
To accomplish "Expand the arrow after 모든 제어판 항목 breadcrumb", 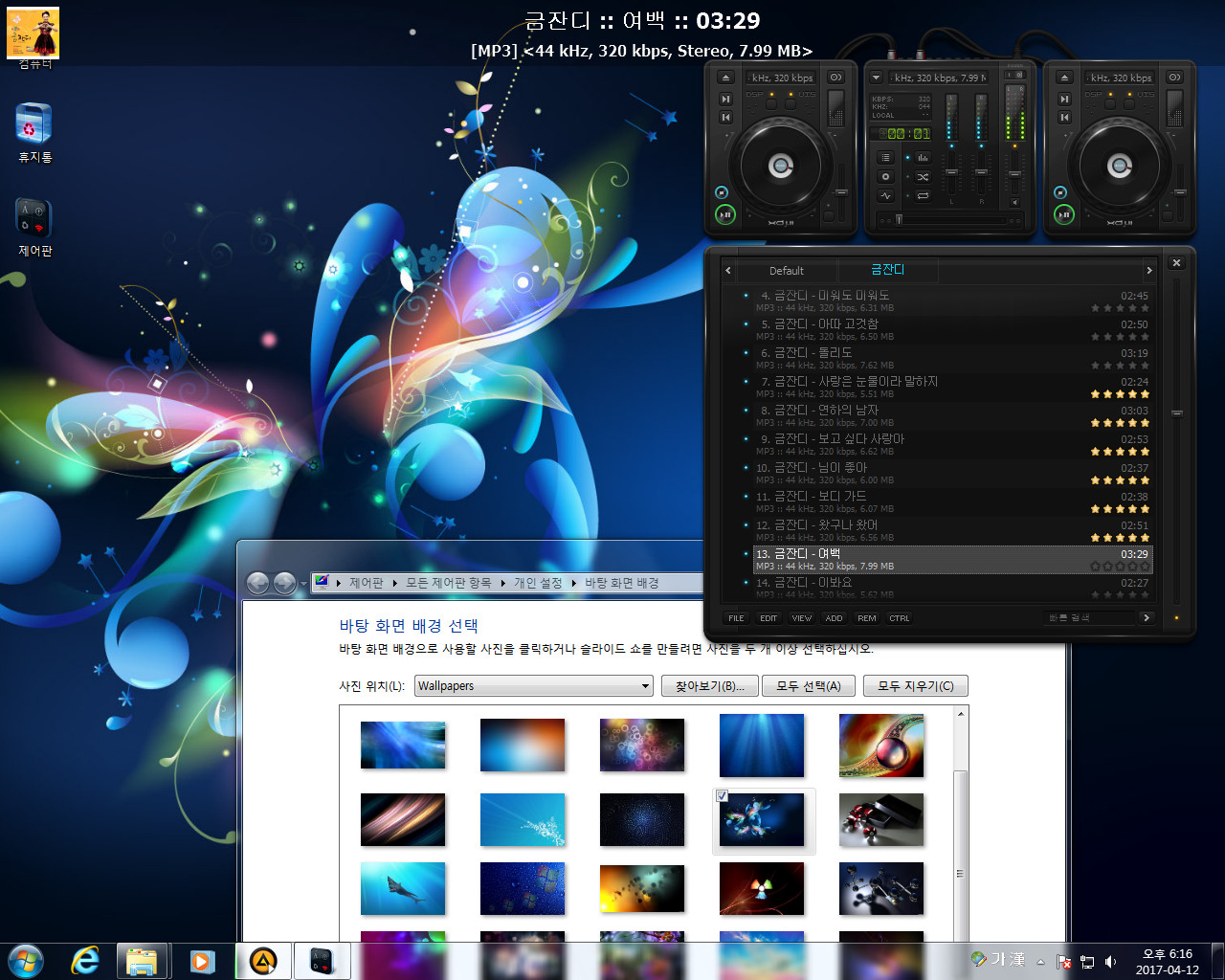I will coord(502,583).
